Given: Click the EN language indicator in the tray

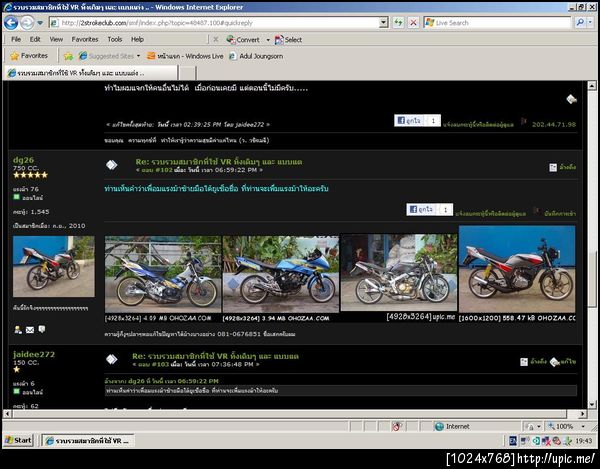Looking at the screenshot, I should 513,441.
